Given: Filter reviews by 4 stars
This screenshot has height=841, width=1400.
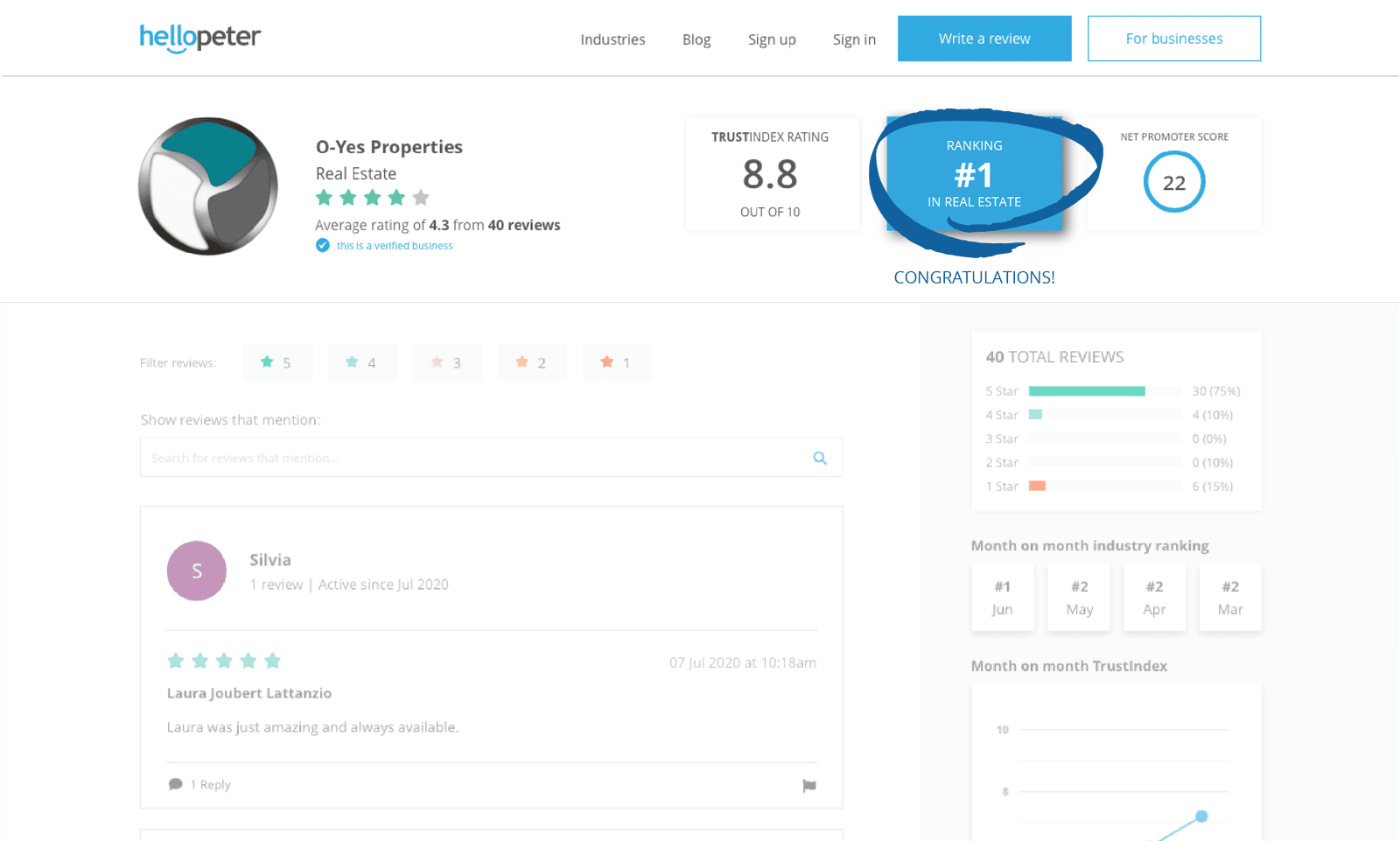Looking at the screenshot, I should click(x=361, y=362).
